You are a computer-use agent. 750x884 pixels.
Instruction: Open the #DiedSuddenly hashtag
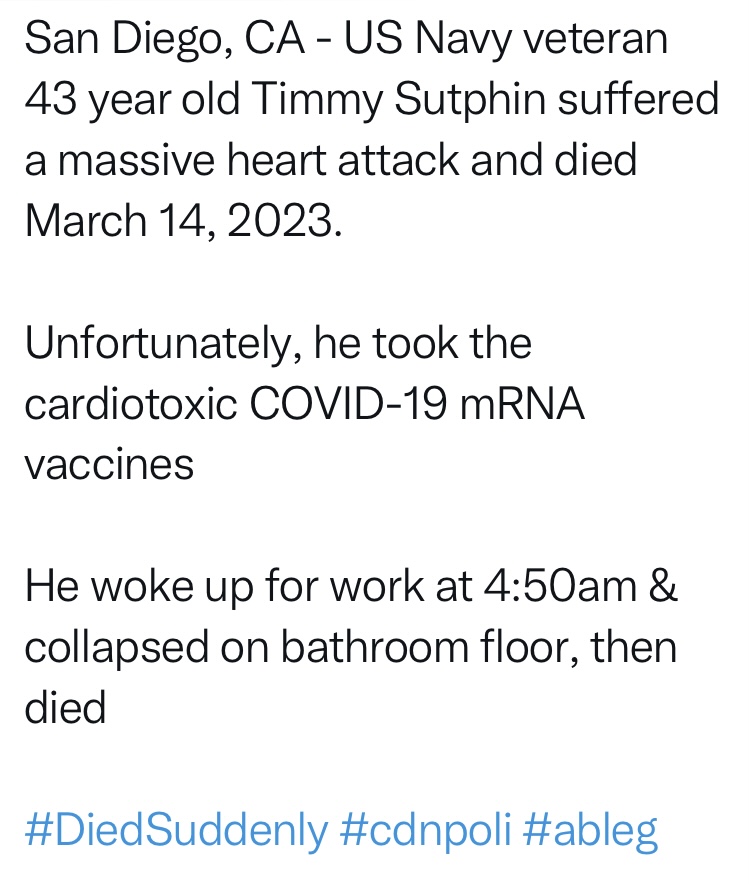click(x=175, y=830)
